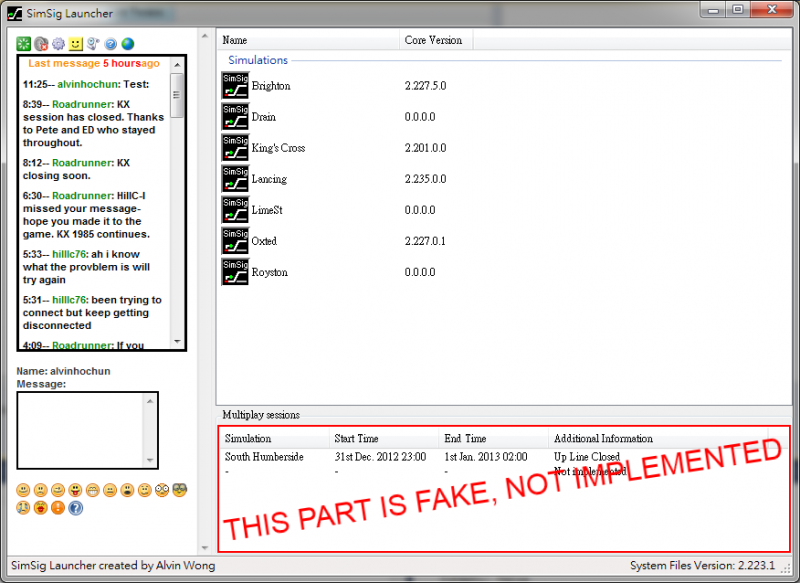
Task: Open the blue question mark icon in chat toolbar
Action: pyautogui.click(x=110, y=44)
